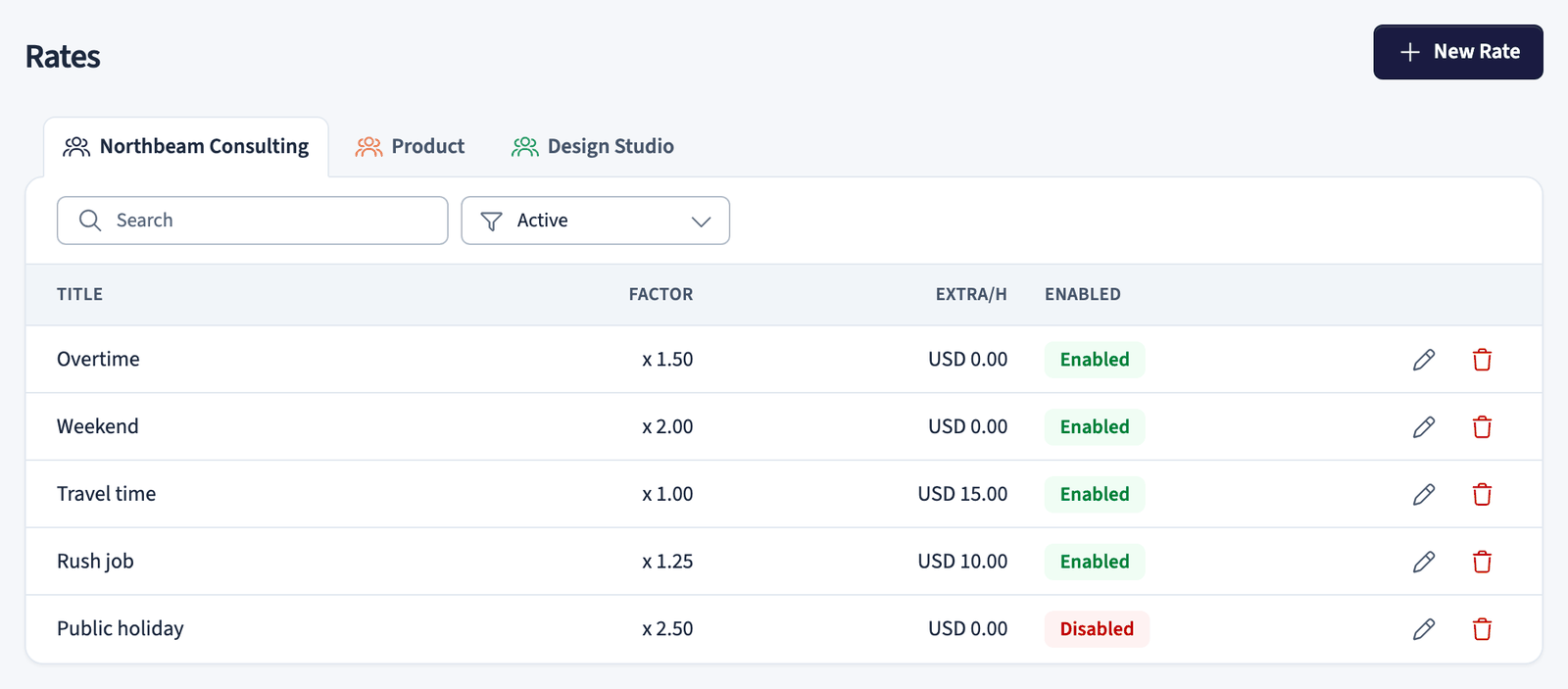Toggle Disabled badge for Public holiday
The width and height of the screenshot is (1568, 689).
tap(1097, 629)
